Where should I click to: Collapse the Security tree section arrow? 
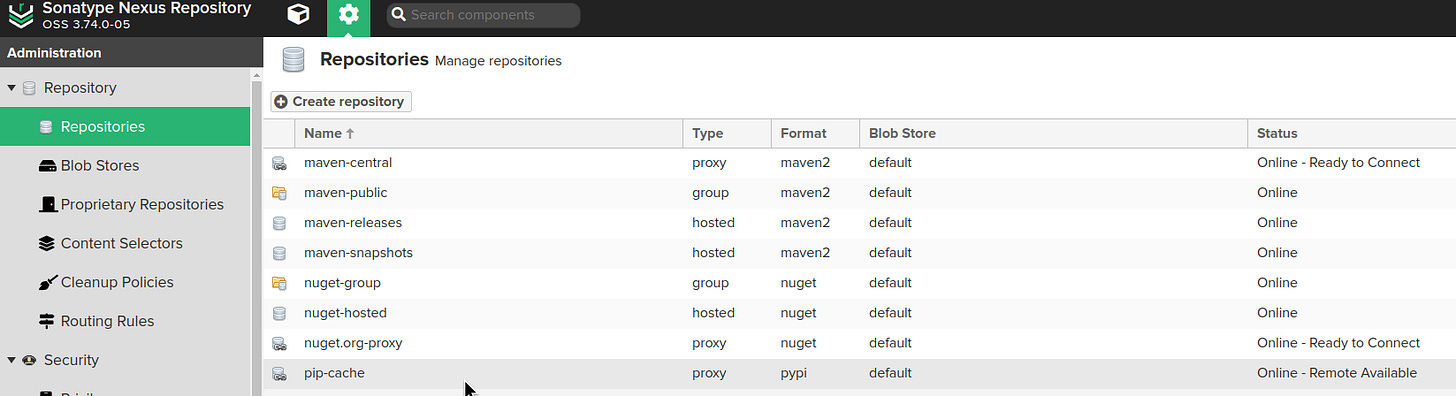coord(11,360)
